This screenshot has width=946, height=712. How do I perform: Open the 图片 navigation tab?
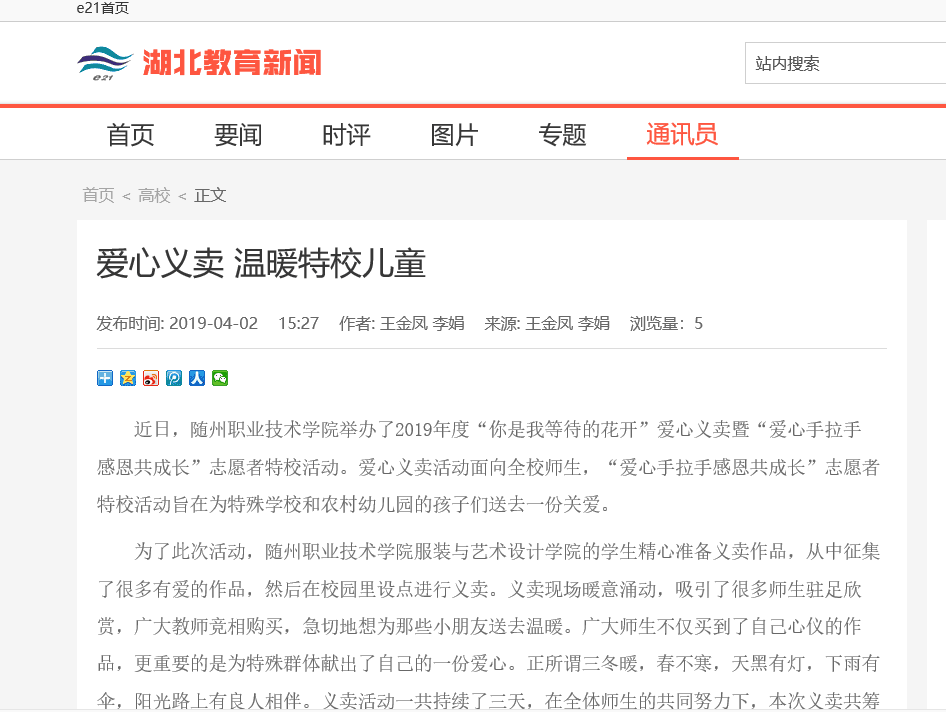pos(454,135)
